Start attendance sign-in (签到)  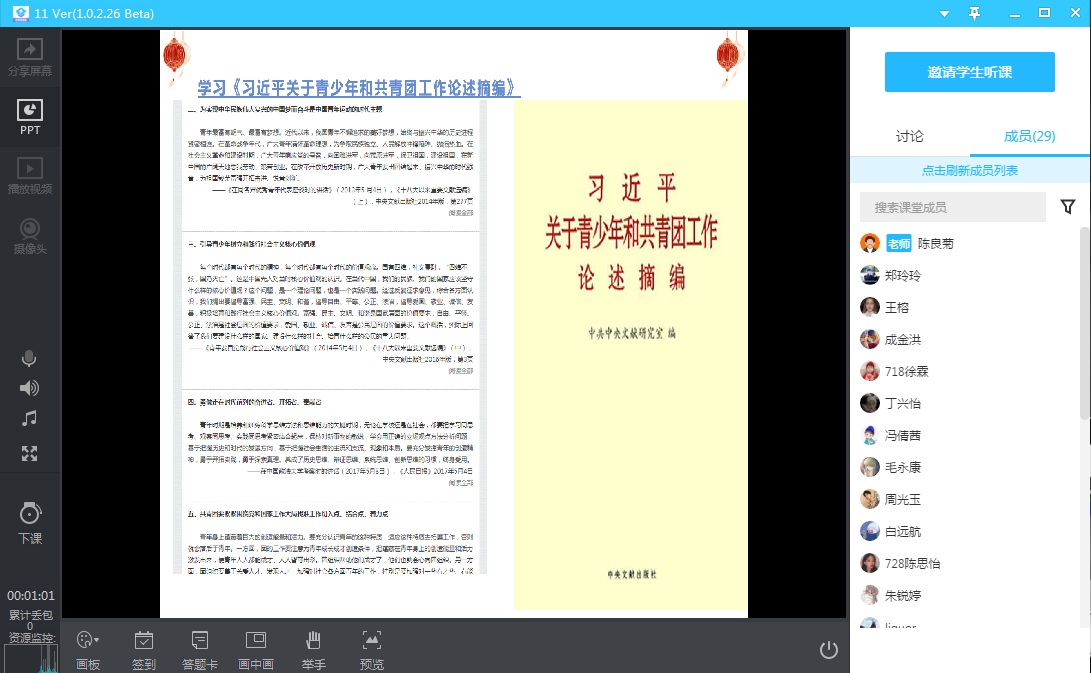pyautogui.click(x=144, y=651)
